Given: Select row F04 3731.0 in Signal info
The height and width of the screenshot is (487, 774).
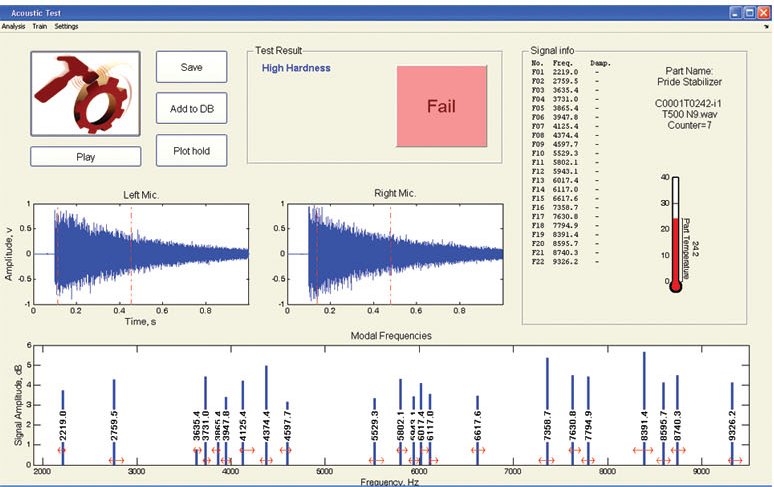Looking at the screenshot, I should [566, 99].
